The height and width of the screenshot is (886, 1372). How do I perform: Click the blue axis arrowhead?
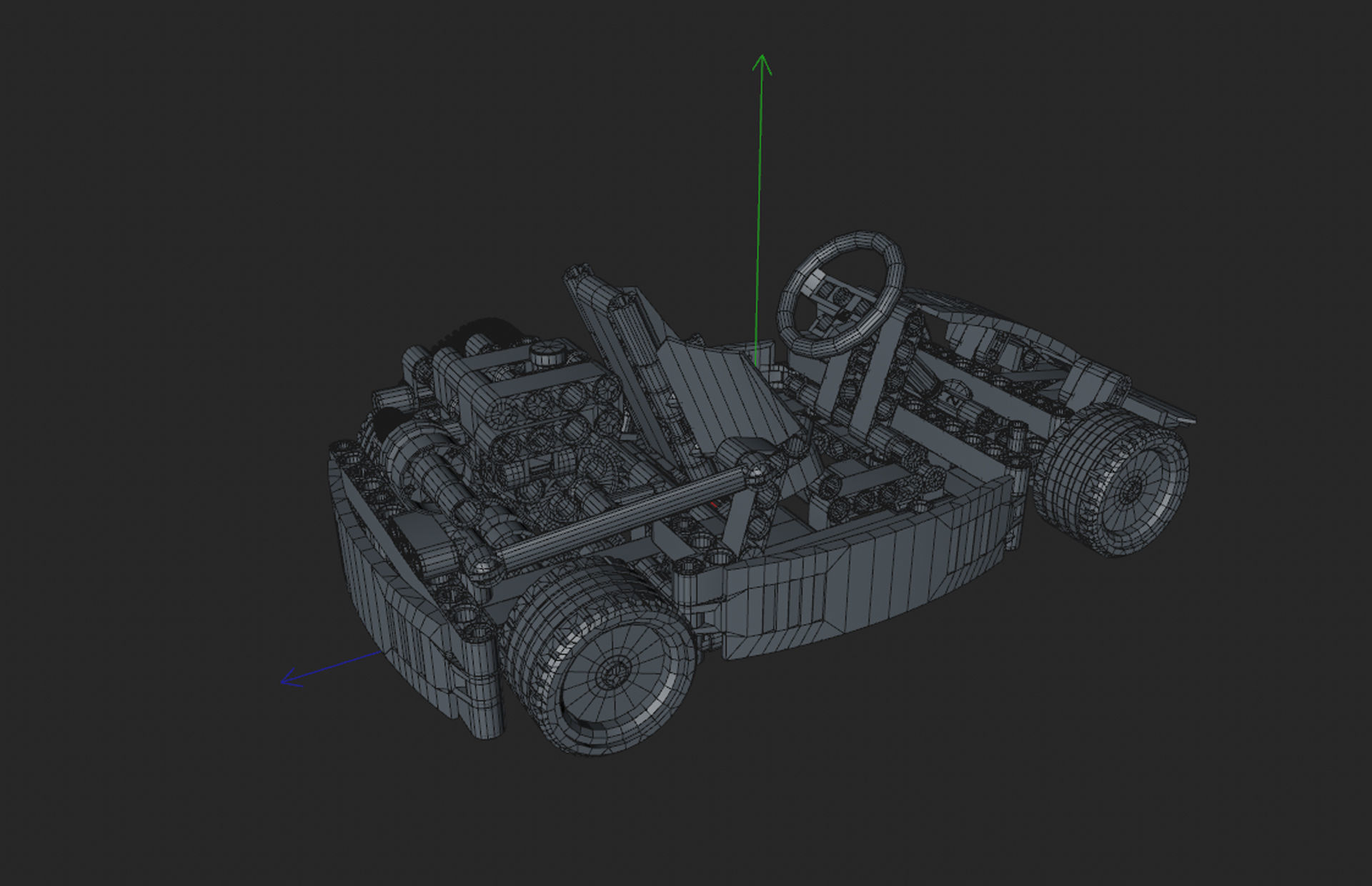tap(292, 678)
